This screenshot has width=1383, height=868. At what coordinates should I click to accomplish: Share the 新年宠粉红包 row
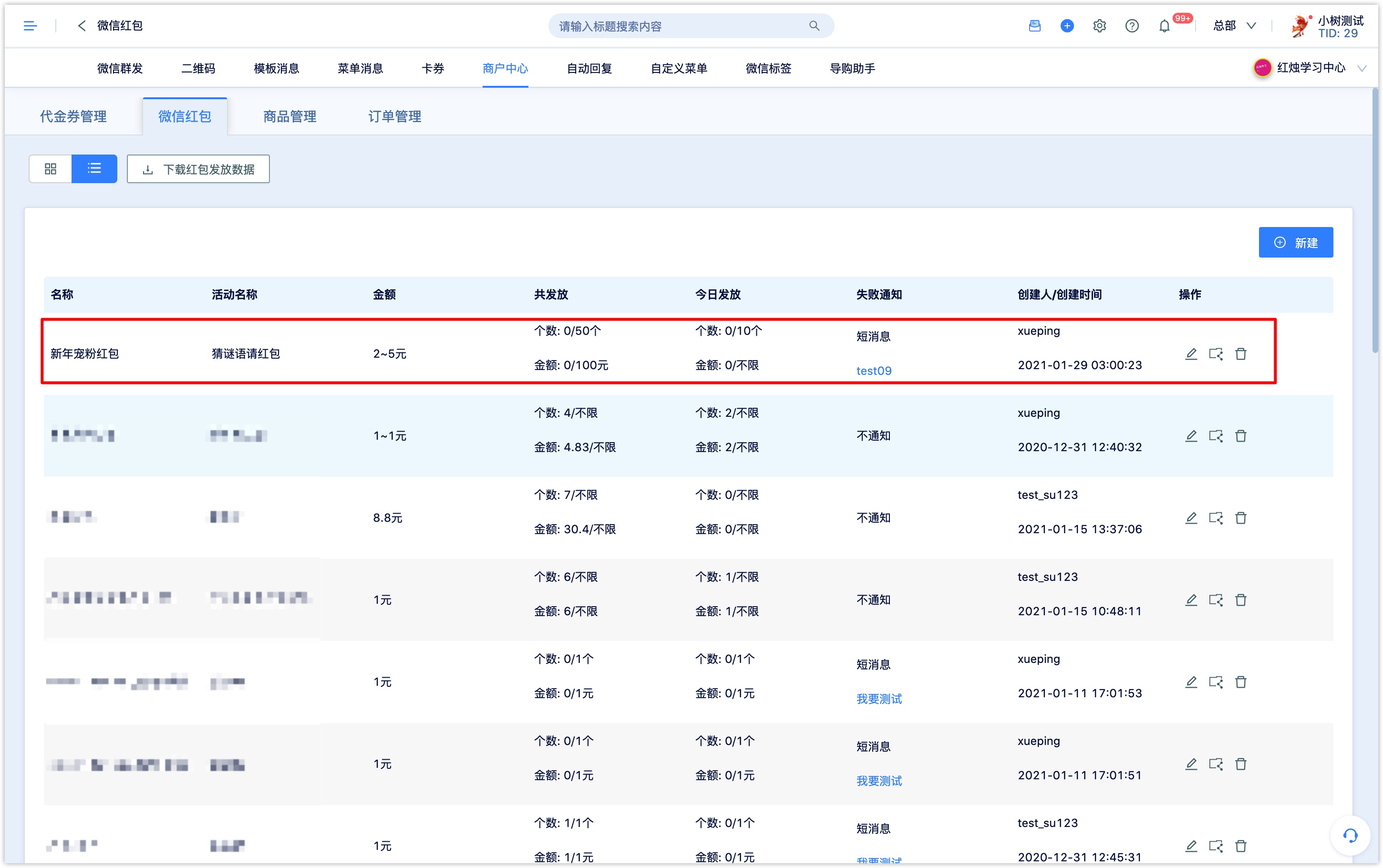point(1216,353)
